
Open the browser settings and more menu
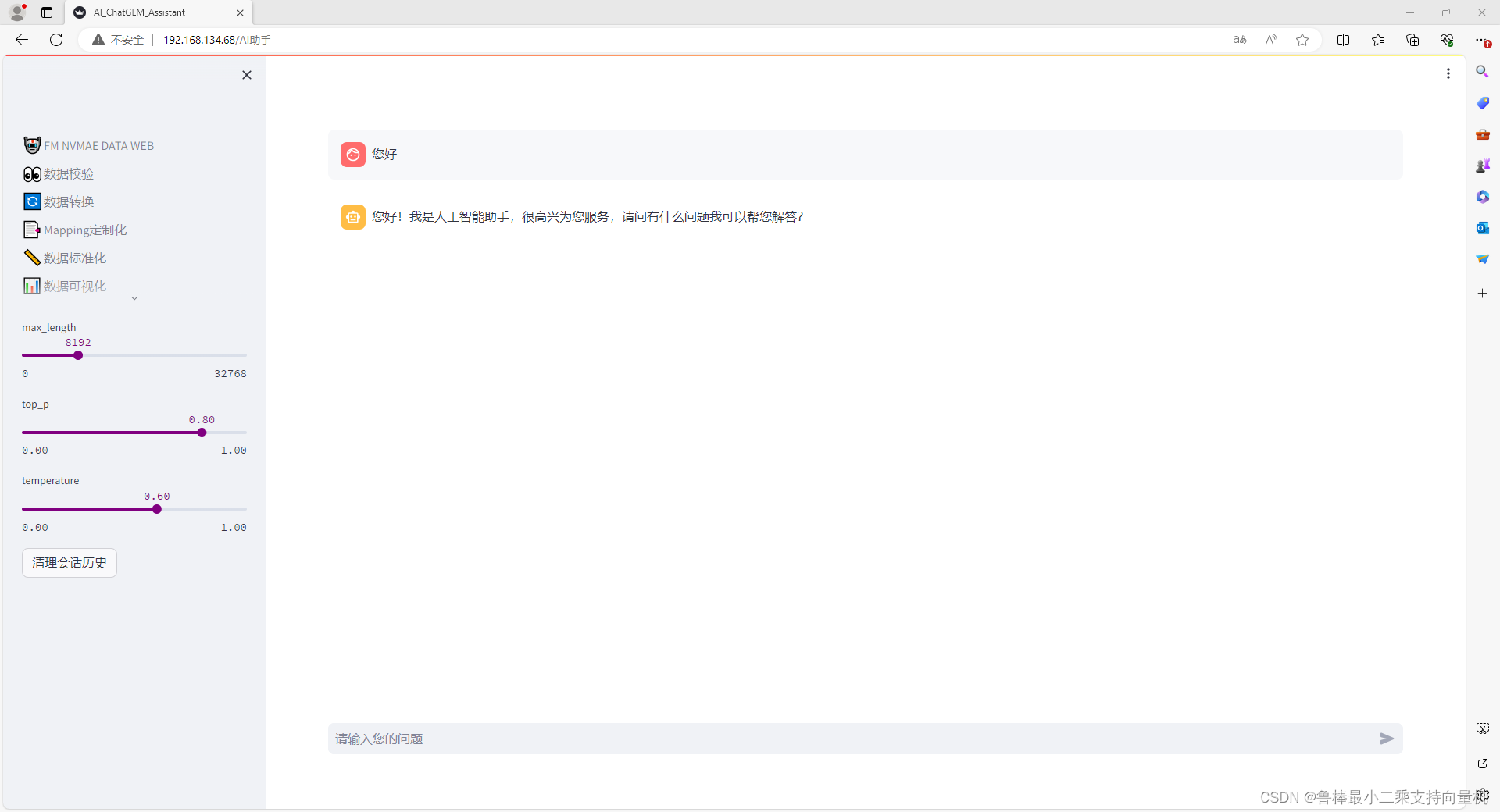click(1482, 40)
